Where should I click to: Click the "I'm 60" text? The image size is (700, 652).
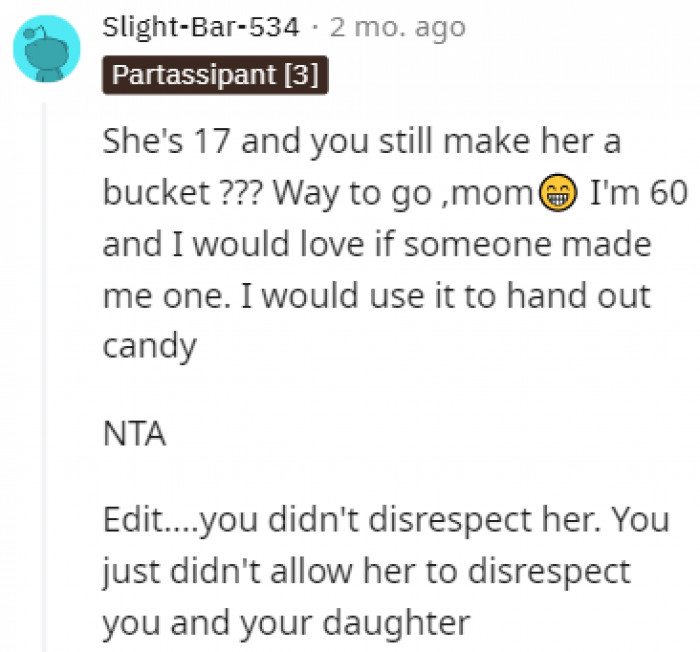click(x=626, y=193)
